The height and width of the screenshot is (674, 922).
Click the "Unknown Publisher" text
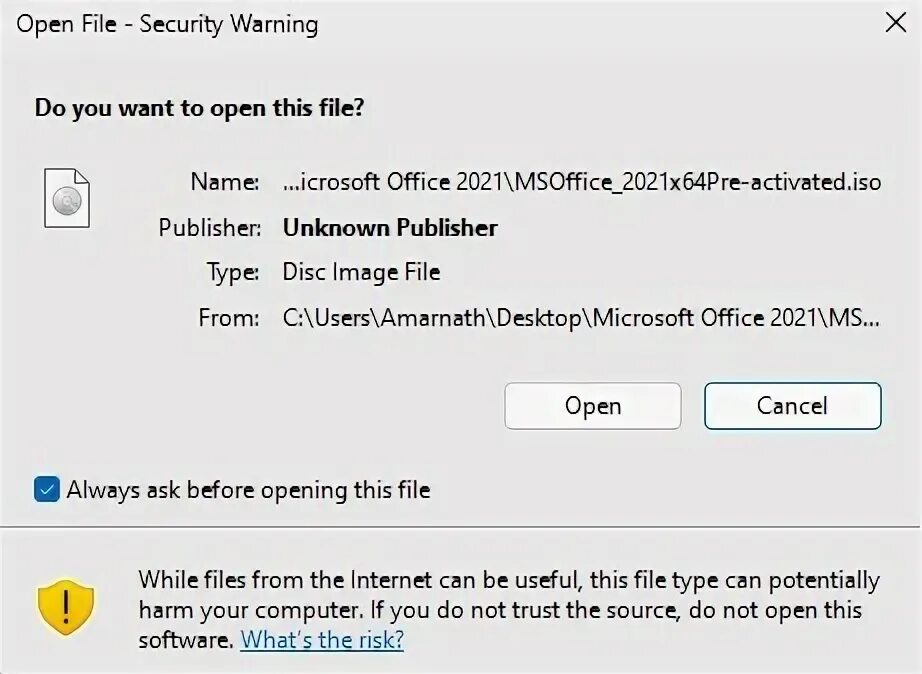click(390, 227)
